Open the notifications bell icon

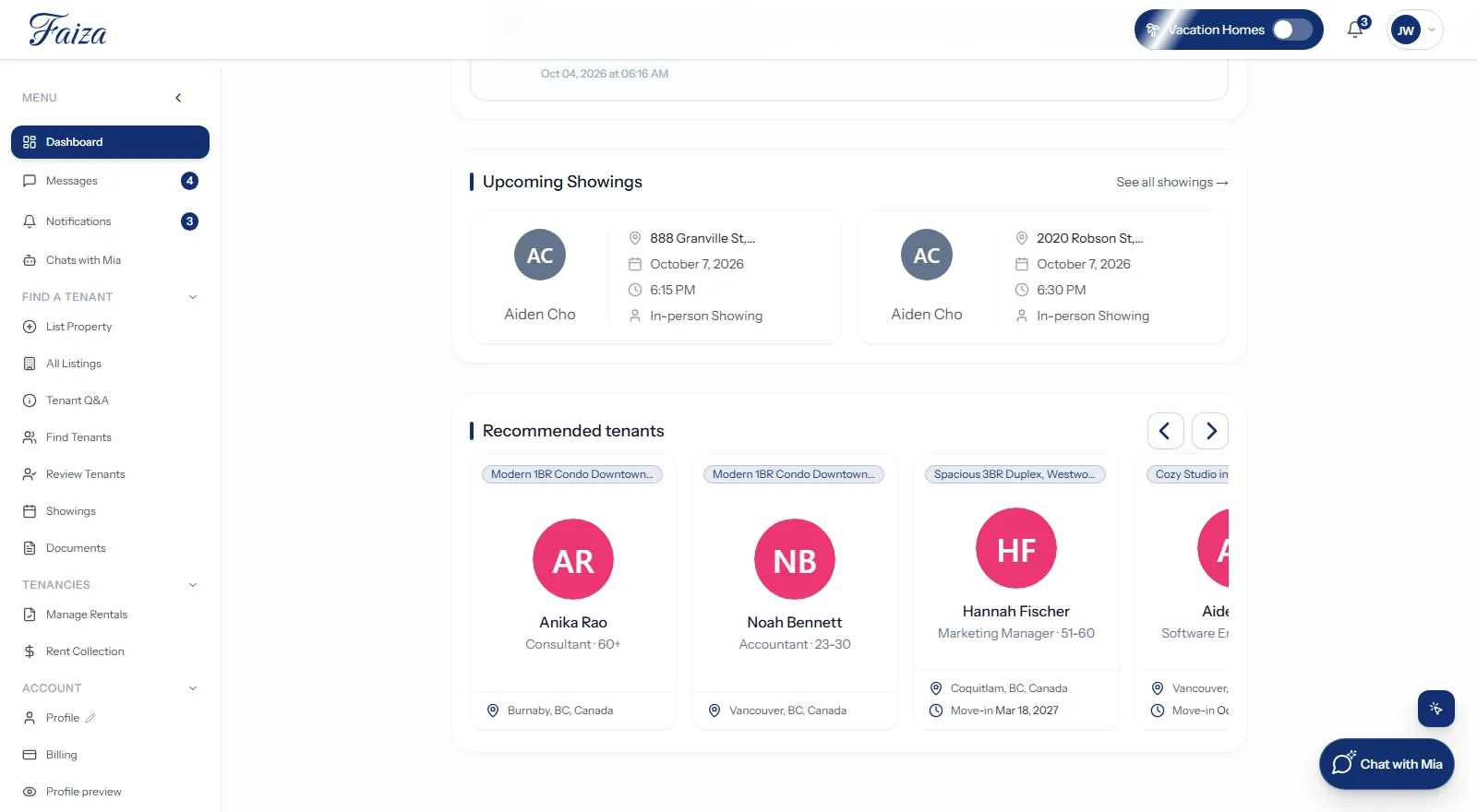point(1355,30)
